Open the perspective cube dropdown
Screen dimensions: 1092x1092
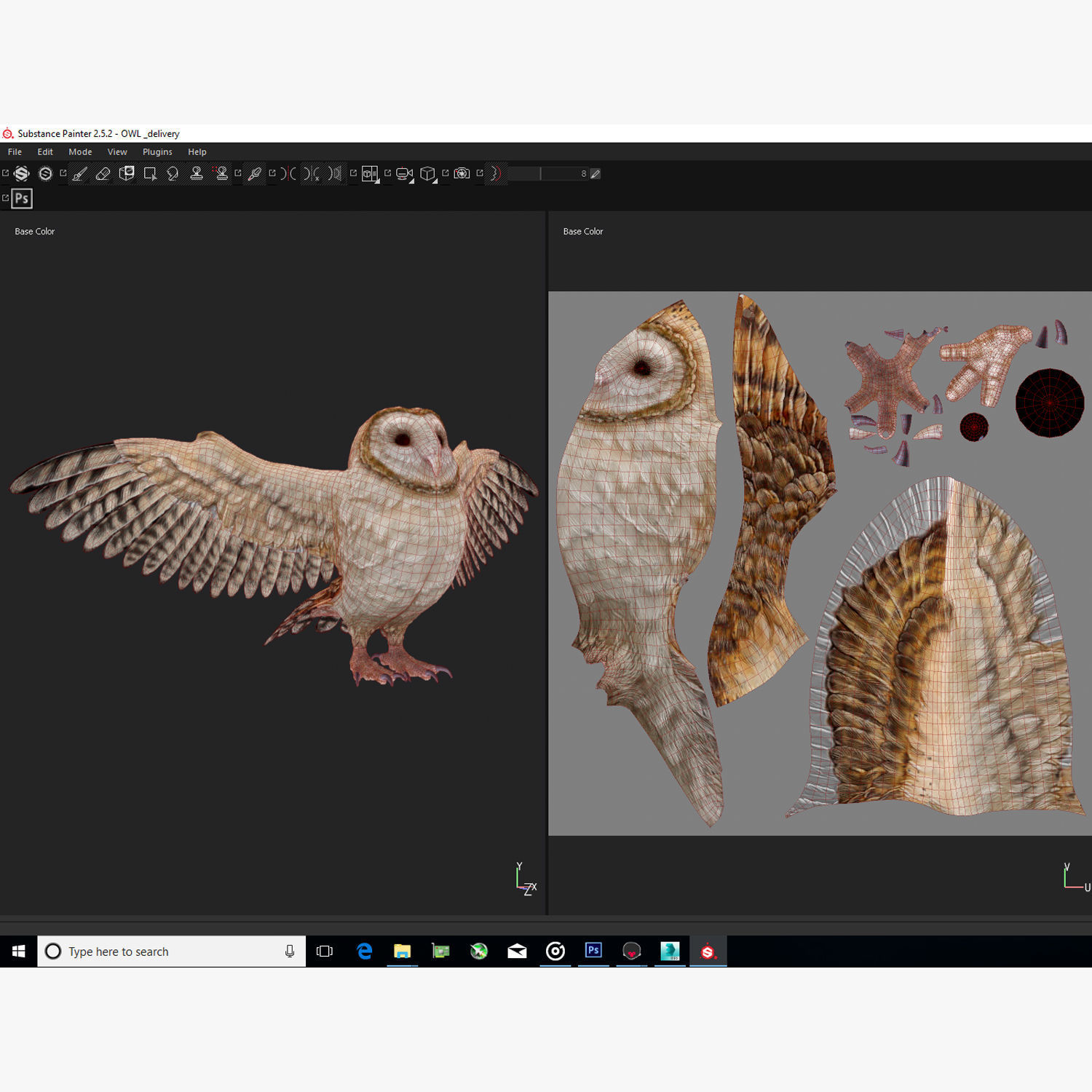(x=428, y=174)
